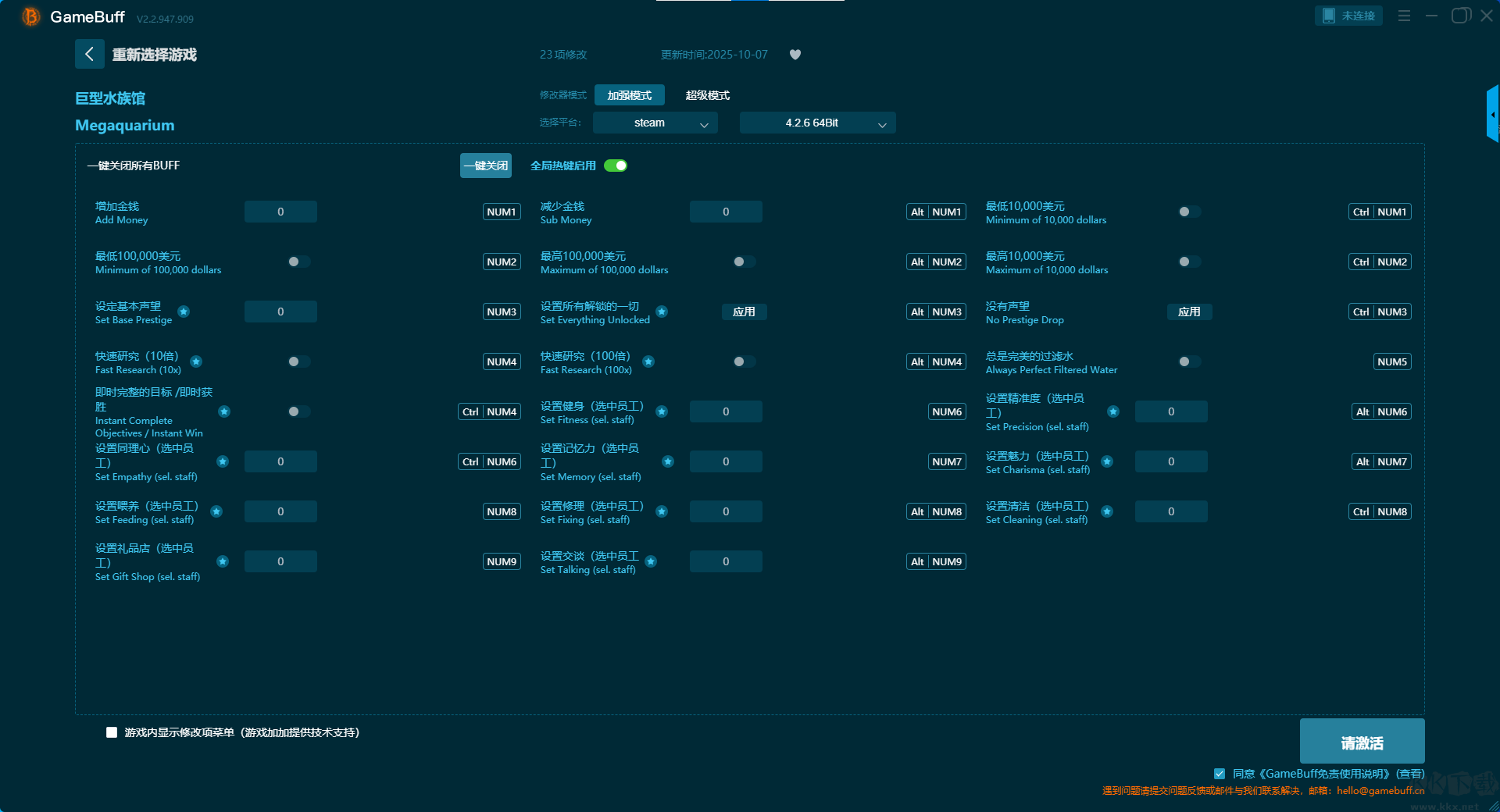Viewport: 1500px width, 812px height.
Task: Click the Set Feeding value field
Action: 280,511
